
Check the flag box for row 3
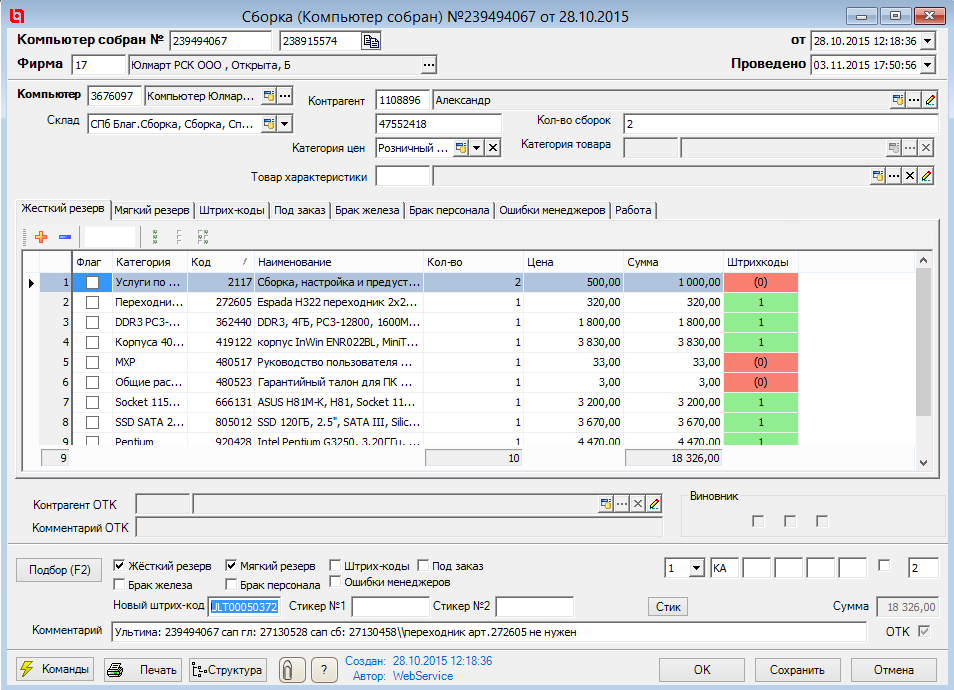point(92,322)
